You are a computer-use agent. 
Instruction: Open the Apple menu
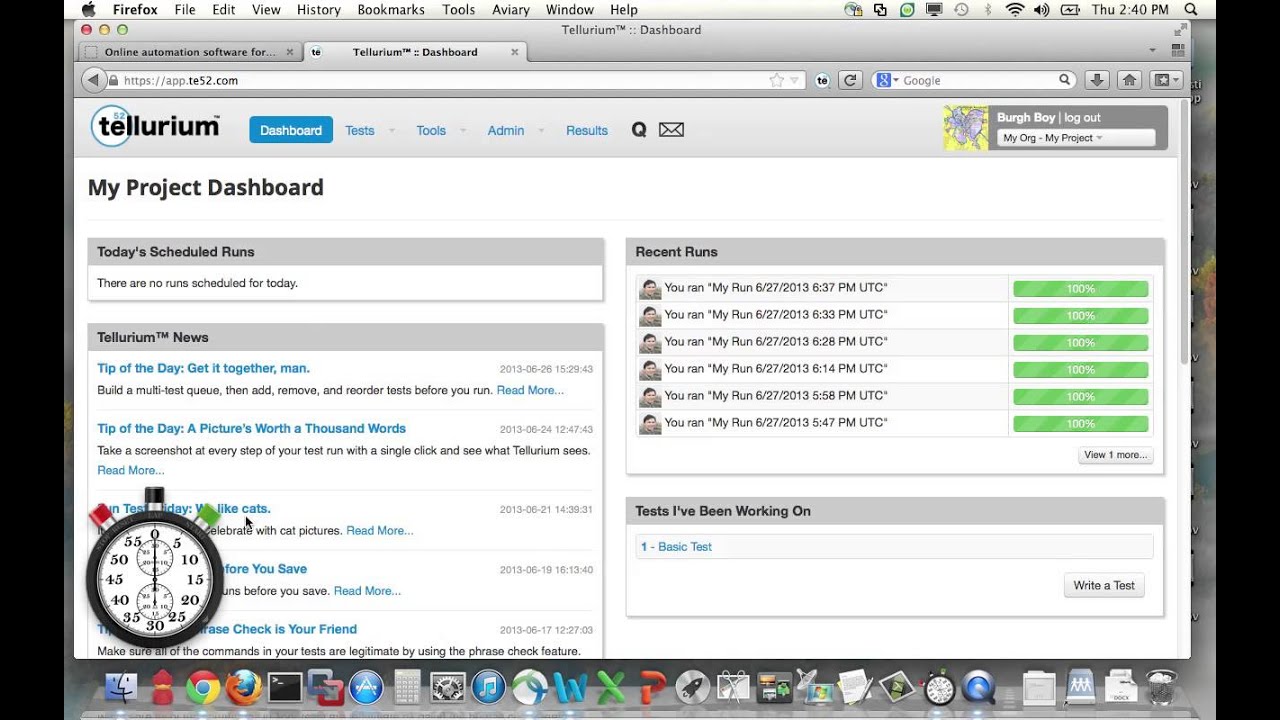tap(88, 9)
